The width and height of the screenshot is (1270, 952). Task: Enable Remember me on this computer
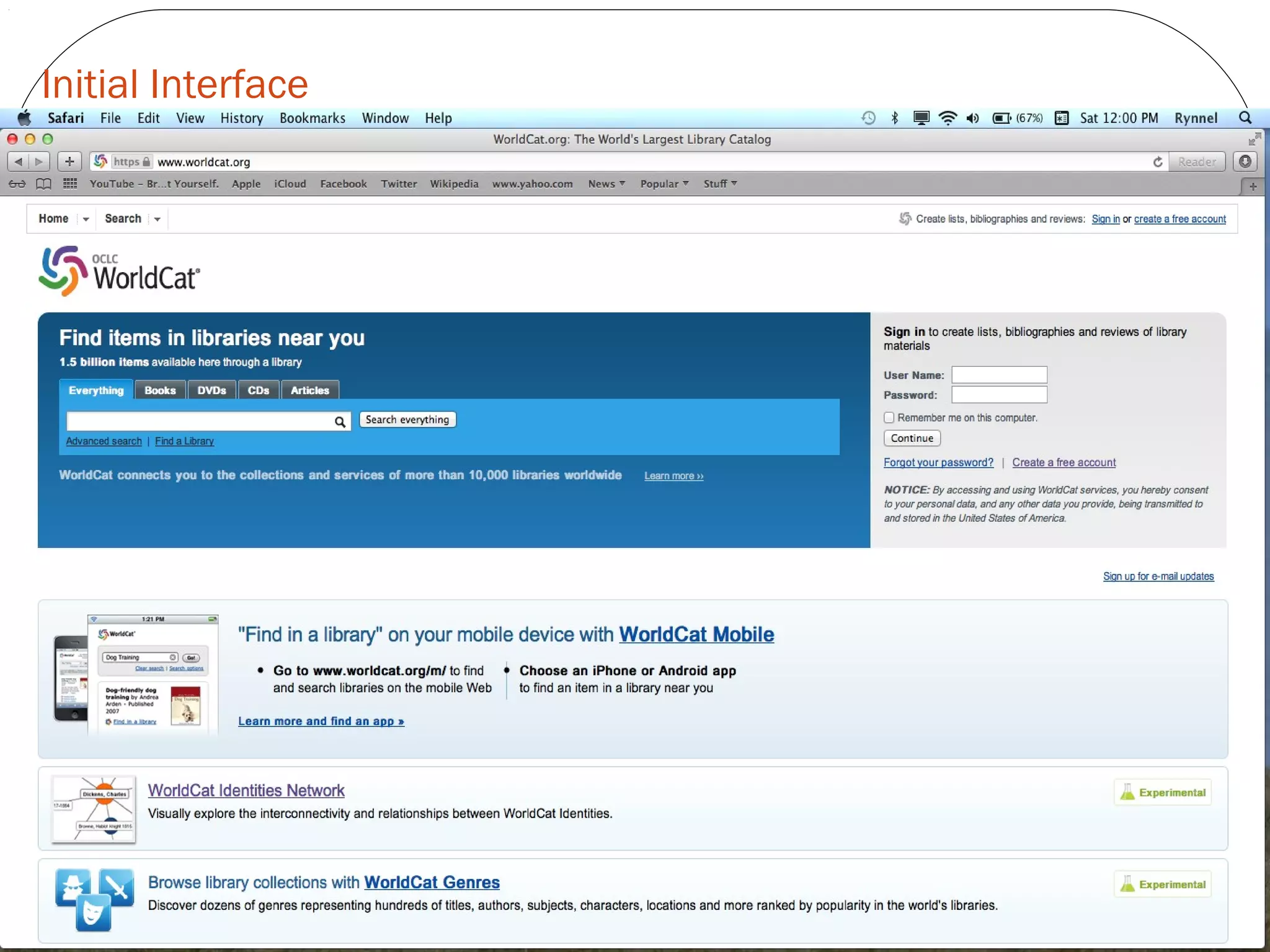click(x=889, y=418)
